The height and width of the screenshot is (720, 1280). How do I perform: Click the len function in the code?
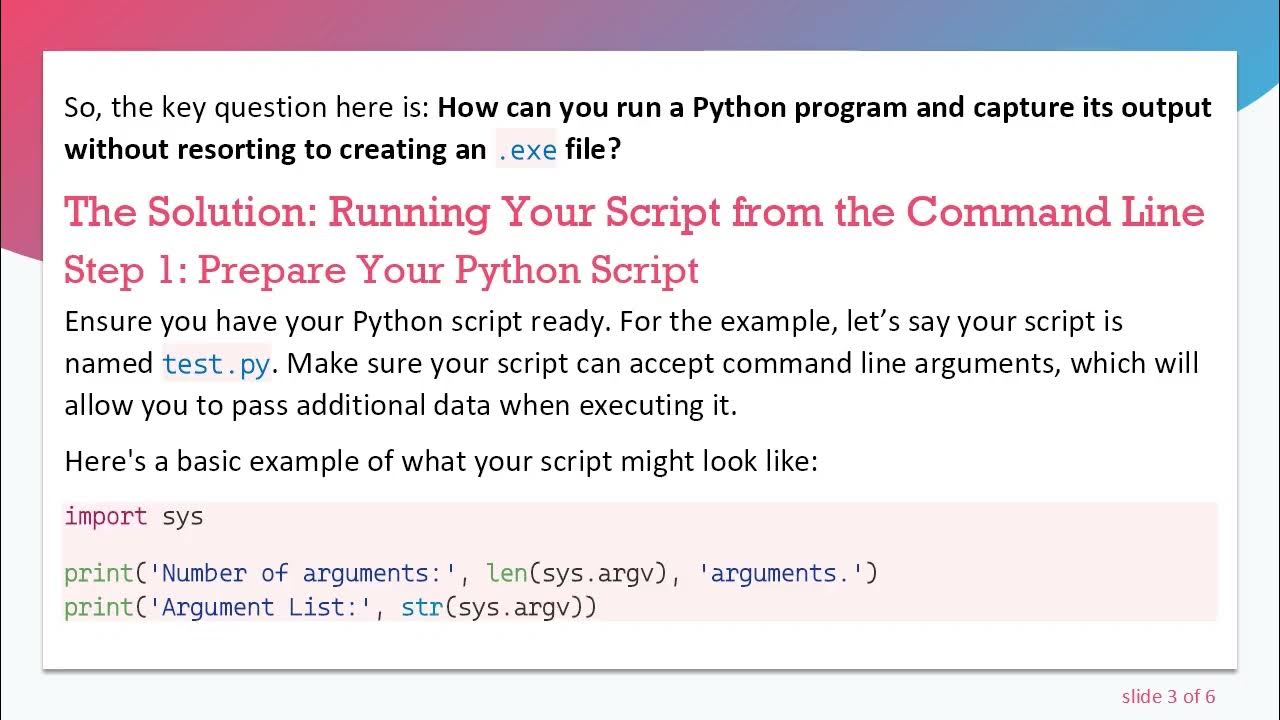pyautogui.click(x=506, y=573)
